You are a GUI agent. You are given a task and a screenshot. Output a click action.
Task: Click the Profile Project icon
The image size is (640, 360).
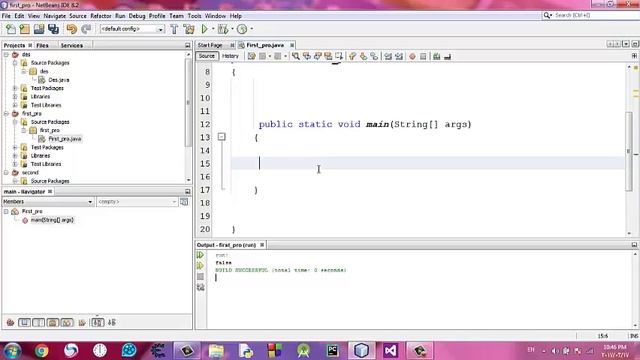(x=242, y=29)
